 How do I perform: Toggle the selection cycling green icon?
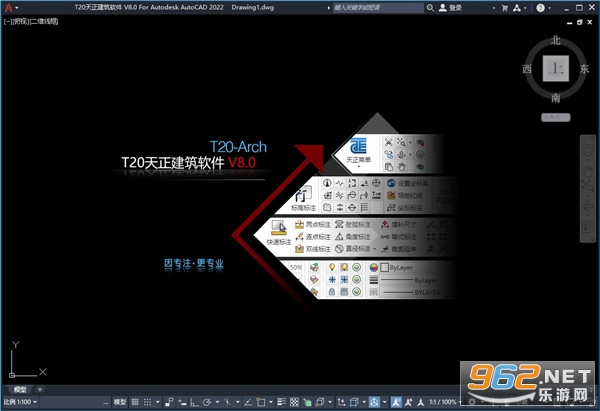[x=307, y=402]
